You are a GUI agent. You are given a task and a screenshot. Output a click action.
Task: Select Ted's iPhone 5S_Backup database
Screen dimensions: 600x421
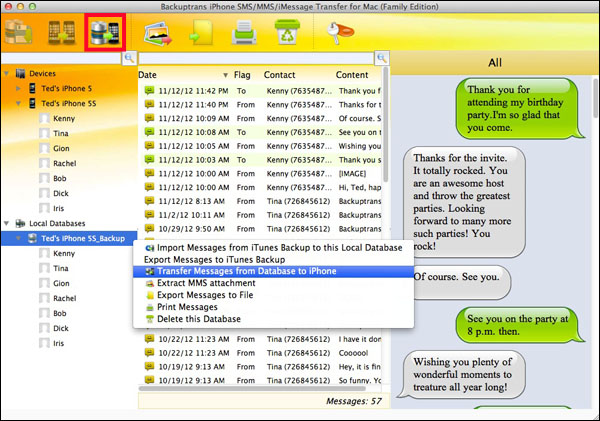point(69,238)
